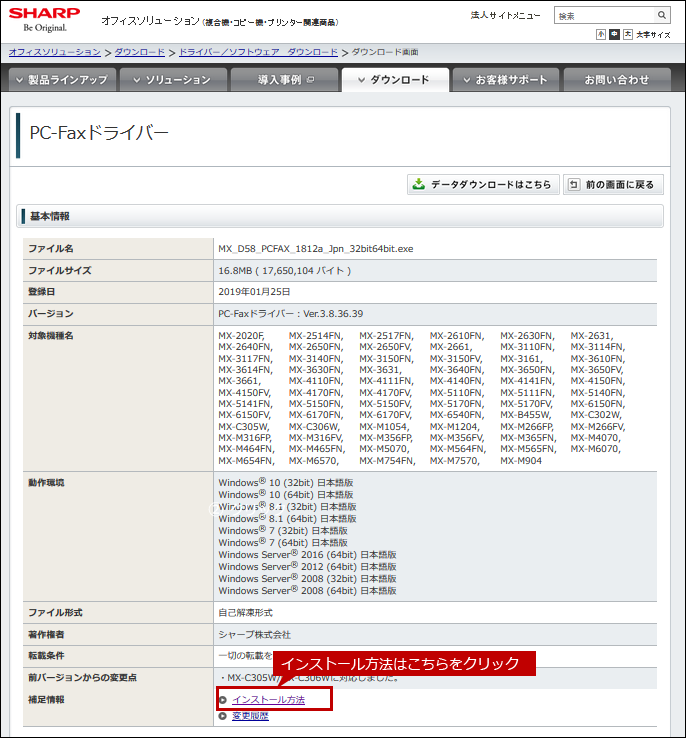Image resolution: width=686 pixels, height=738 pixels.
Task: Open 法人サイトメニュー
Action: pos(505,16)
